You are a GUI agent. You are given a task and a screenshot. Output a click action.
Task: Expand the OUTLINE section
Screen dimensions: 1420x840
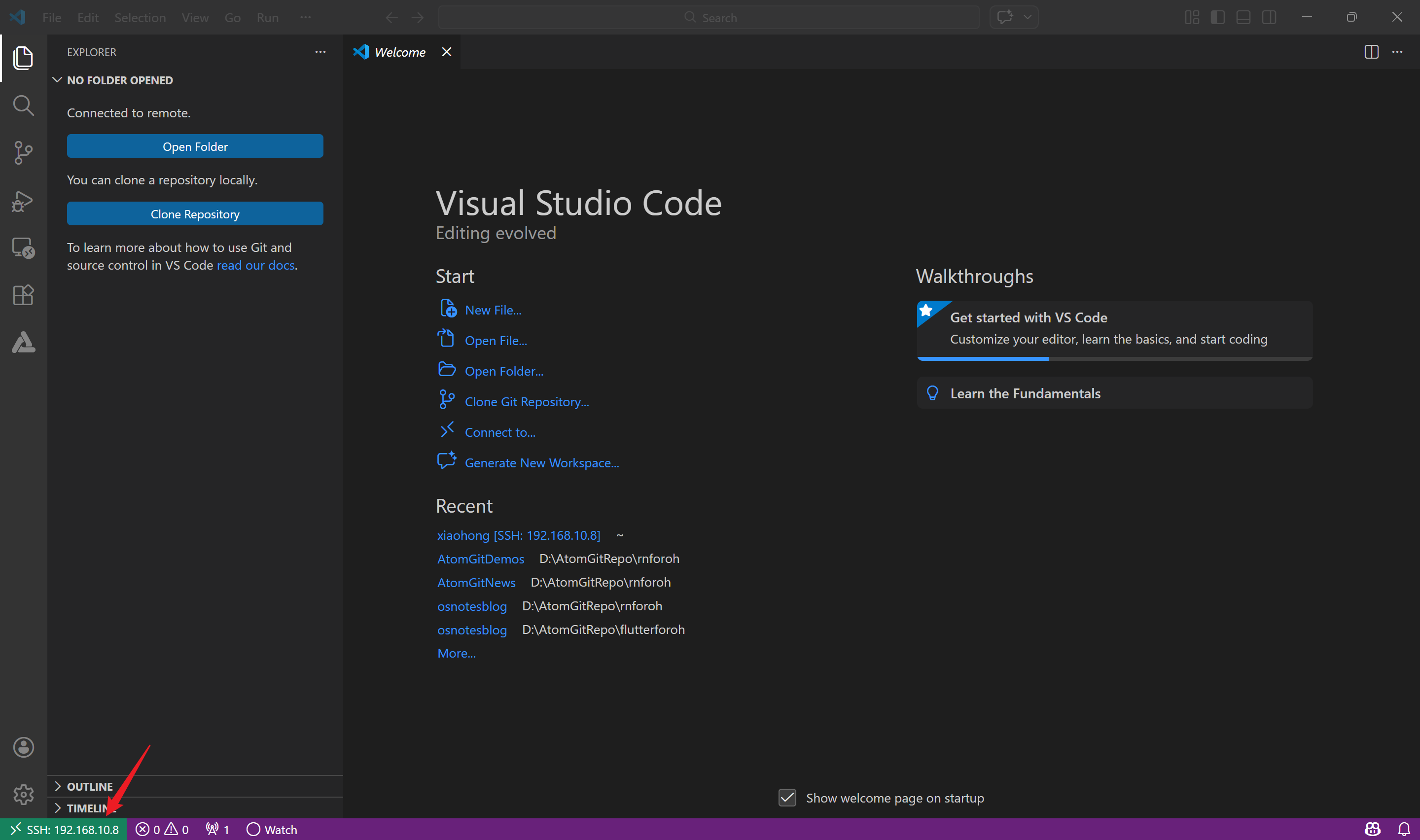[x=195, y=786]
